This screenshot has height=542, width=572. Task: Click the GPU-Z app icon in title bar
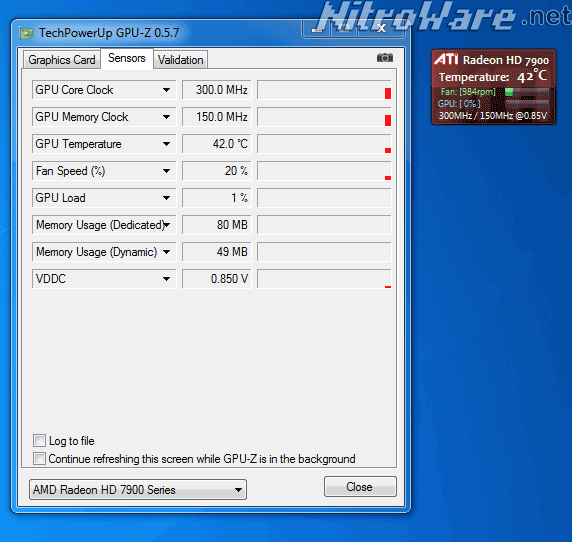click(x=26, y=33)
